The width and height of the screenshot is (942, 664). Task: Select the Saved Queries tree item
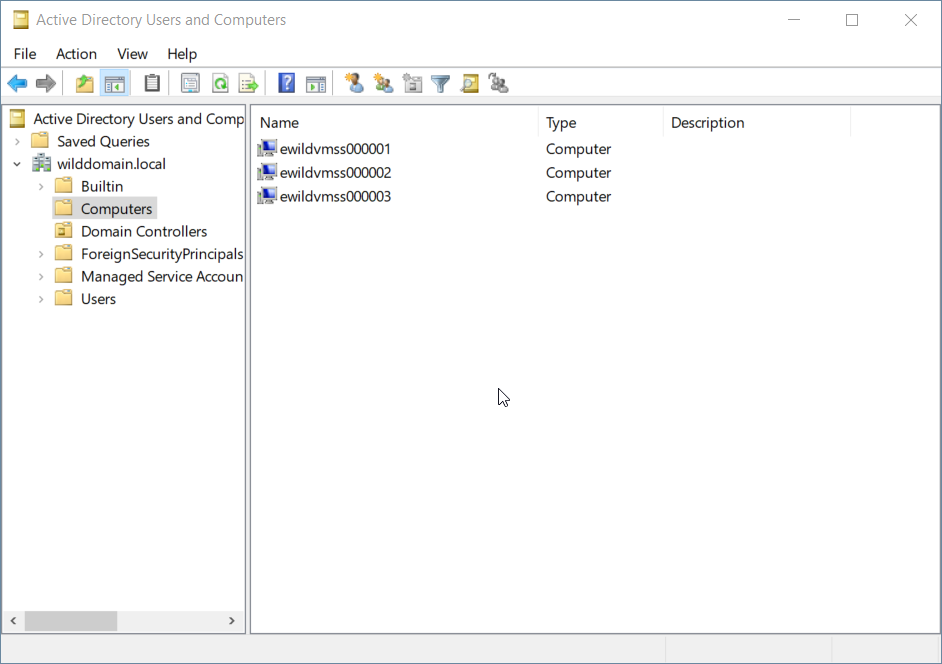pos(103,141)
